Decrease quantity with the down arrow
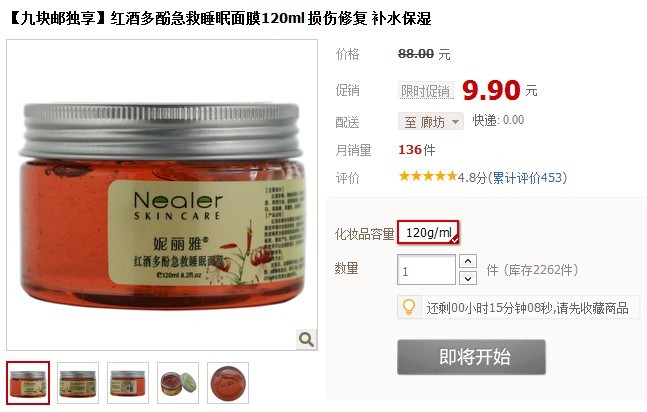Screen dimensions: 647x412 pyautogui.click(x=468, y=278)
